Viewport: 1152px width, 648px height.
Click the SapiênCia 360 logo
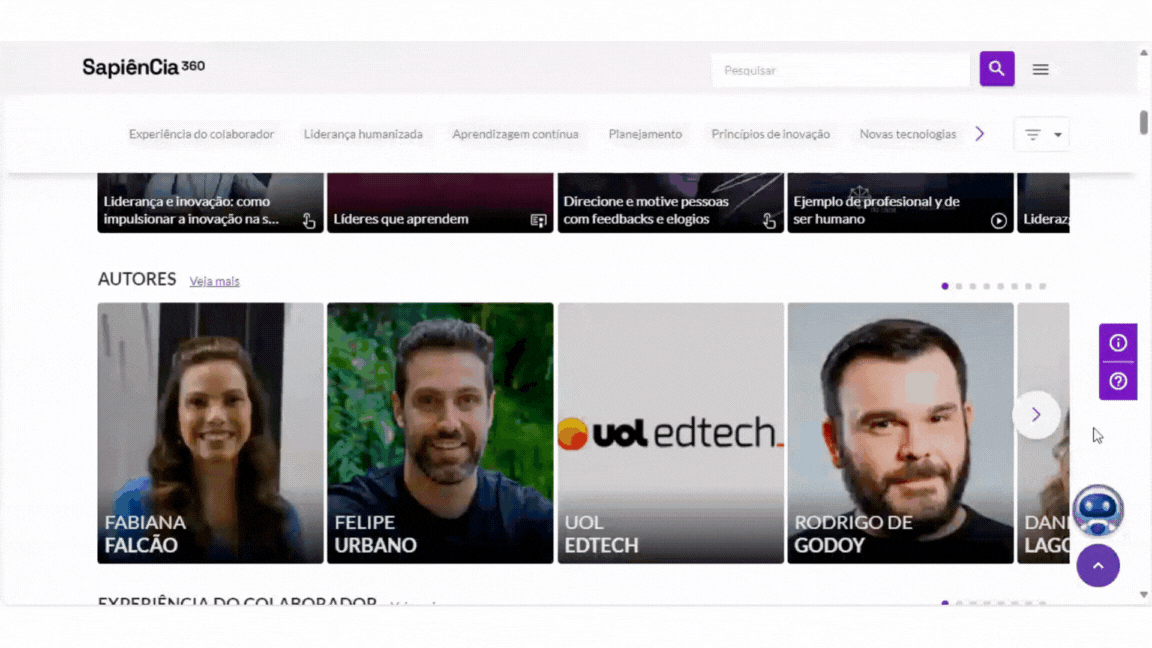click(144, 68)
